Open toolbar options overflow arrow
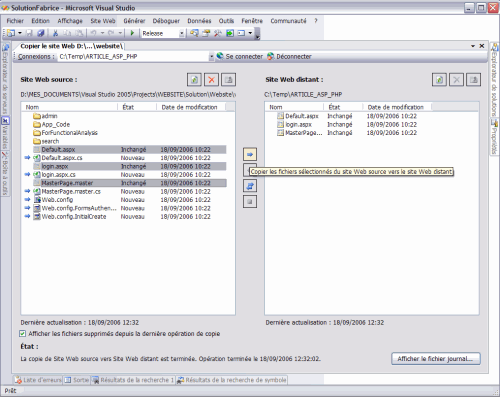This screenshot has height=397, width=500. click(x=257, y=34)
